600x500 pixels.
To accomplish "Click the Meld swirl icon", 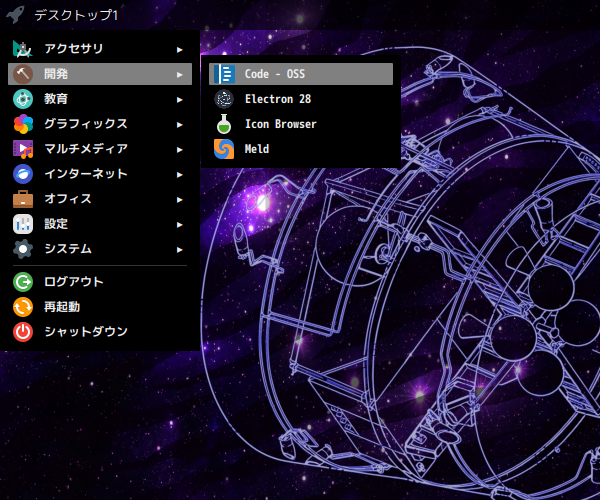I will 224,149.
